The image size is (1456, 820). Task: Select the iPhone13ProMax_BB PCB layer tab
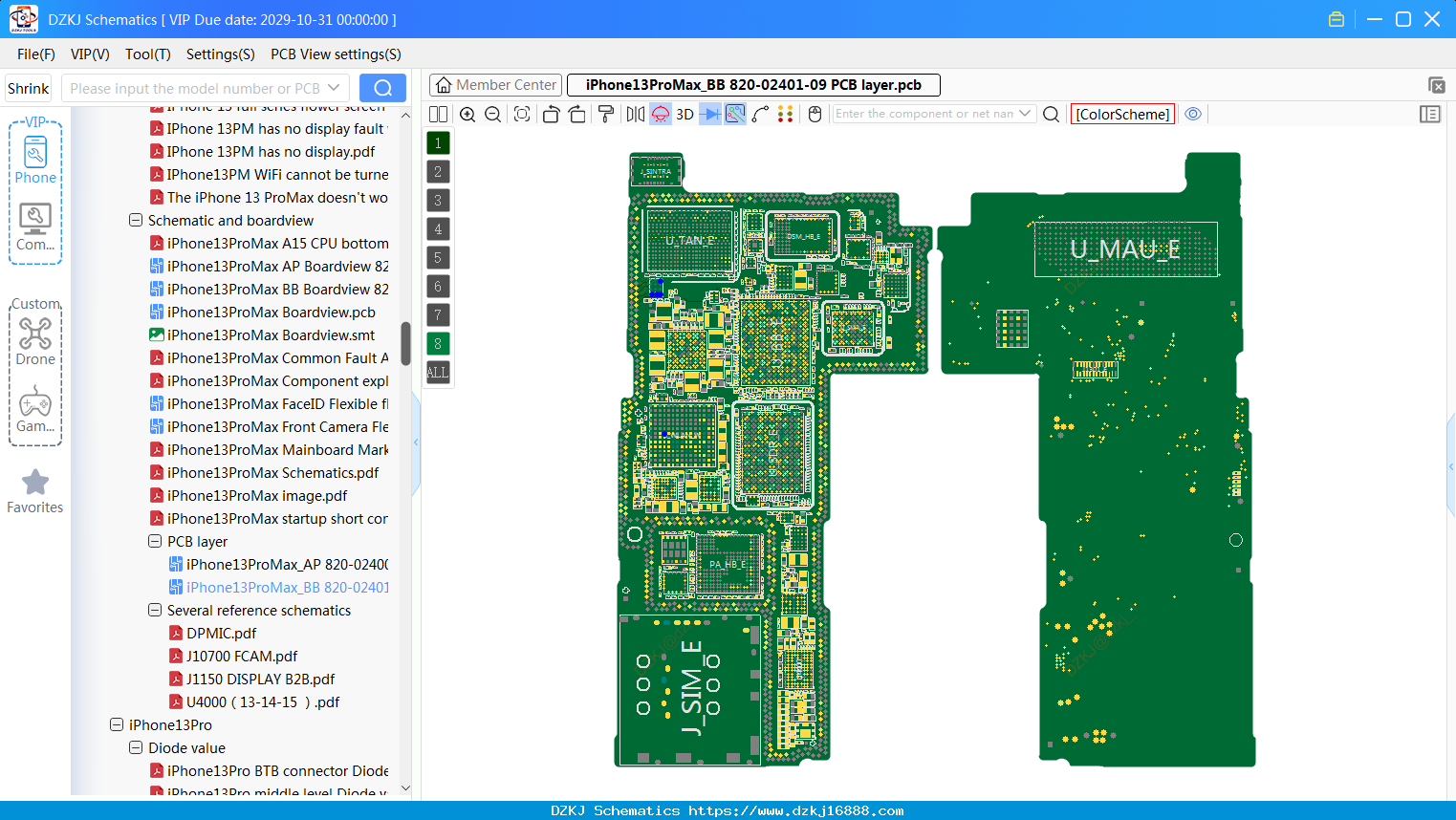pos(753,85)
